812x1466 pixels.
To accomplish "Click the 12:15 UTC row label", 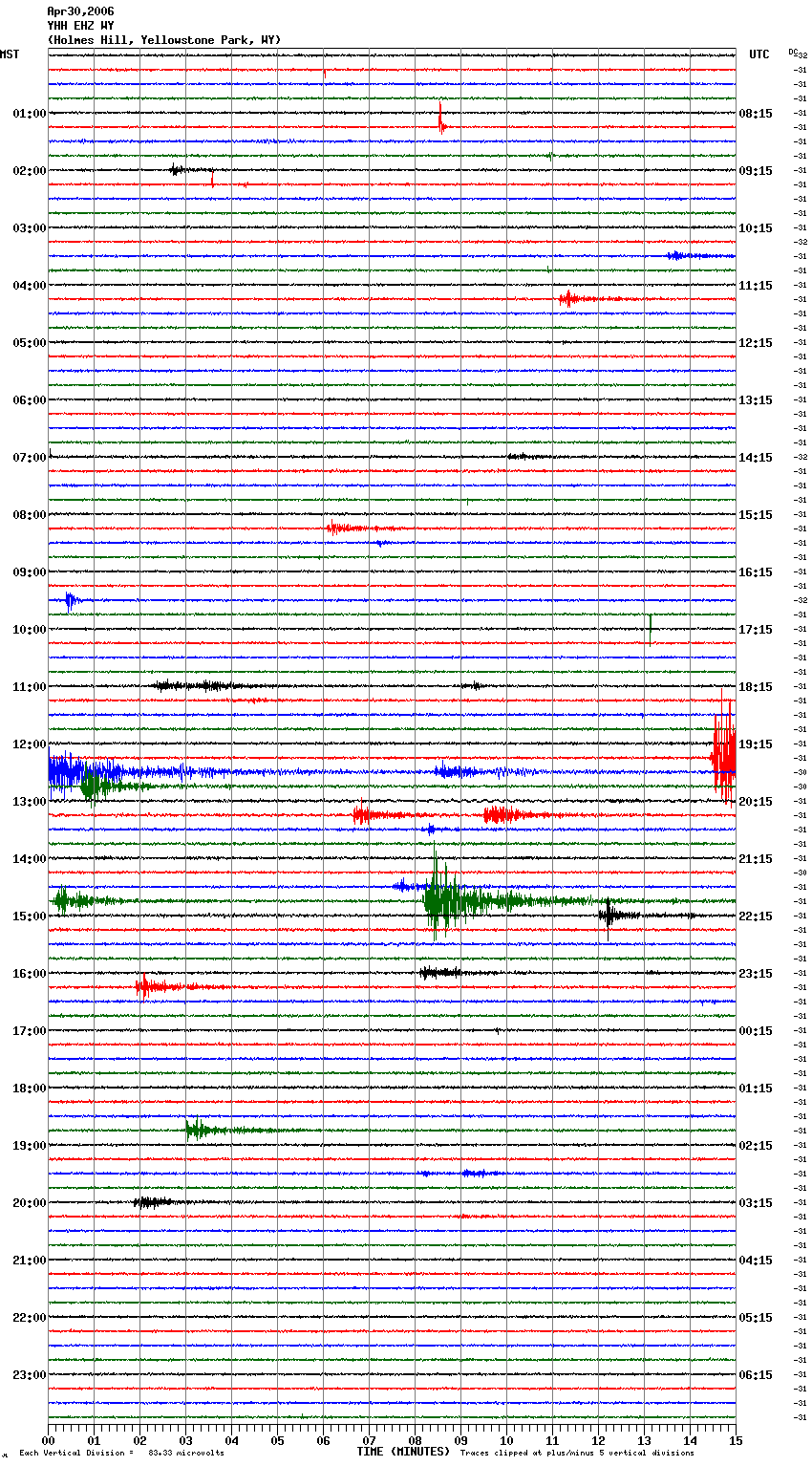I will [x=756, y=343].
